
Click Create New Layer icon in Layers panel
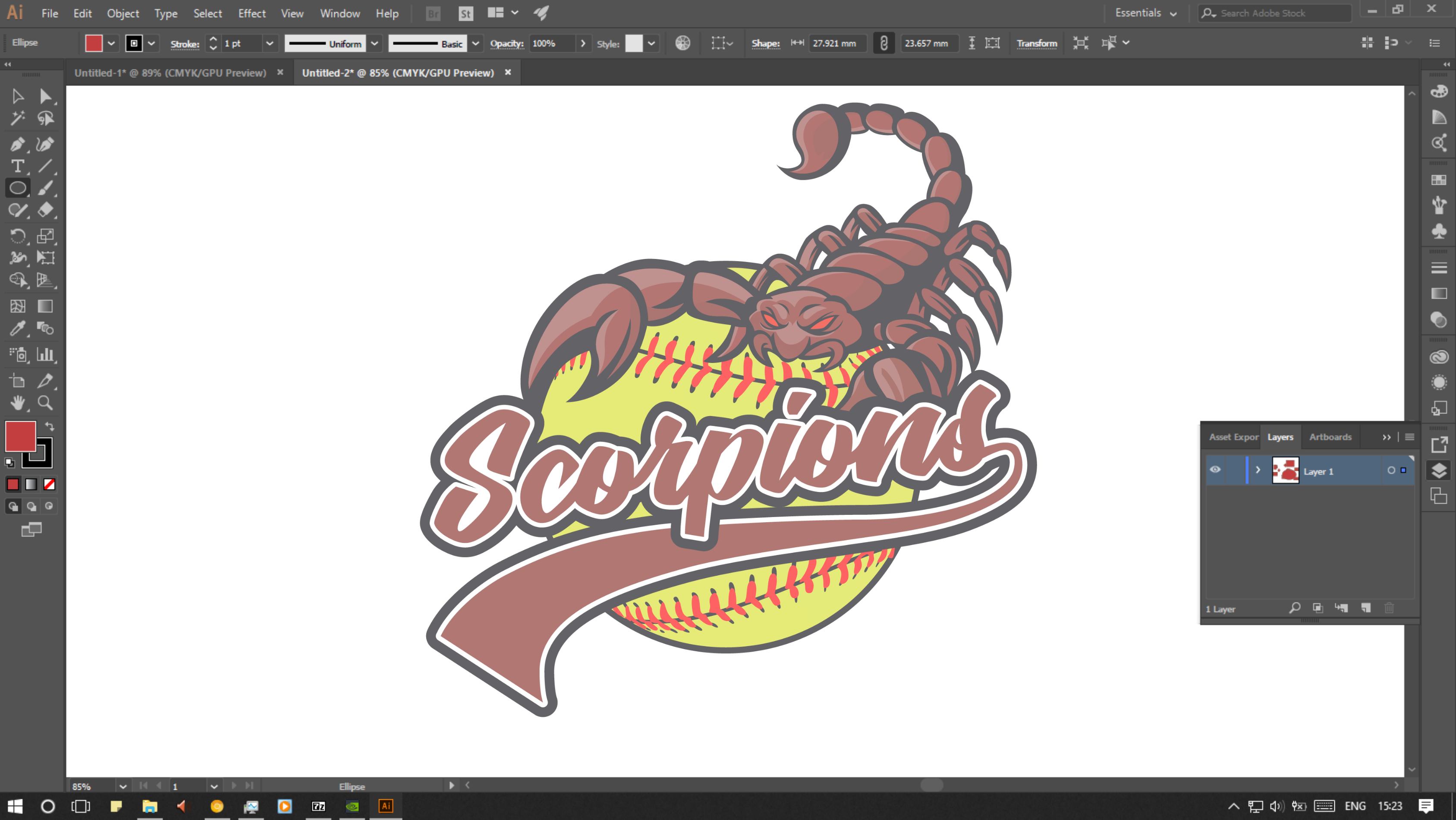(1365, 608)
